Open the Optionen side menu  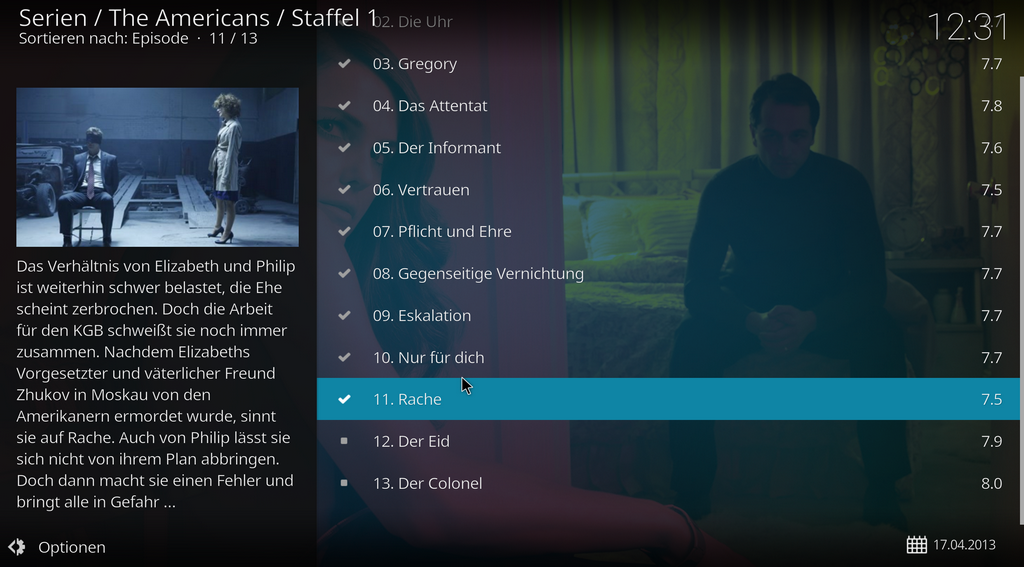57,547
